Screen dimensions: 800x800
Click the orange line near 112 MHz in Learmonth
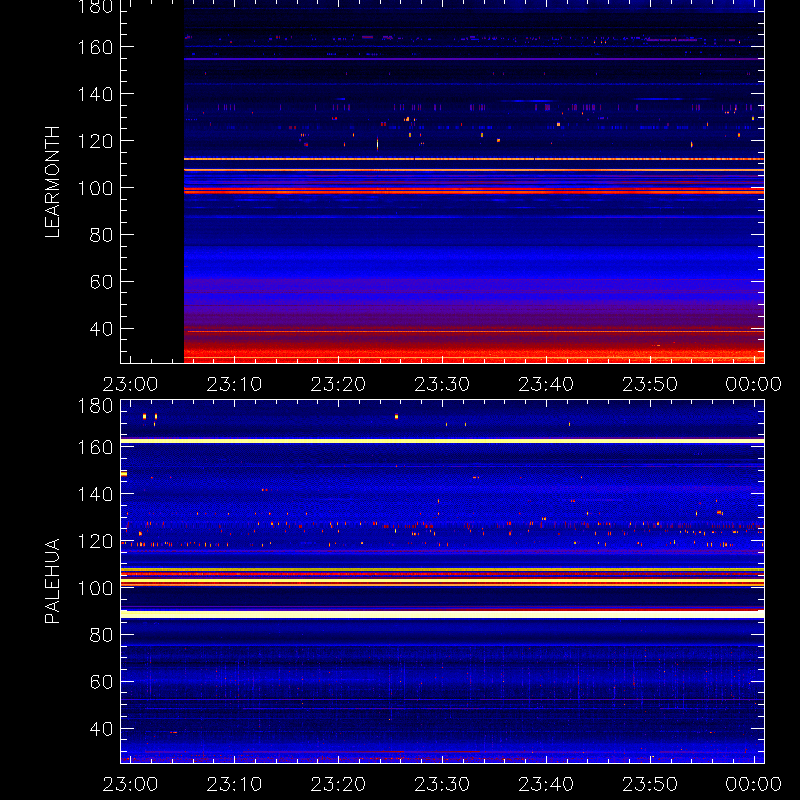(474, 159)
